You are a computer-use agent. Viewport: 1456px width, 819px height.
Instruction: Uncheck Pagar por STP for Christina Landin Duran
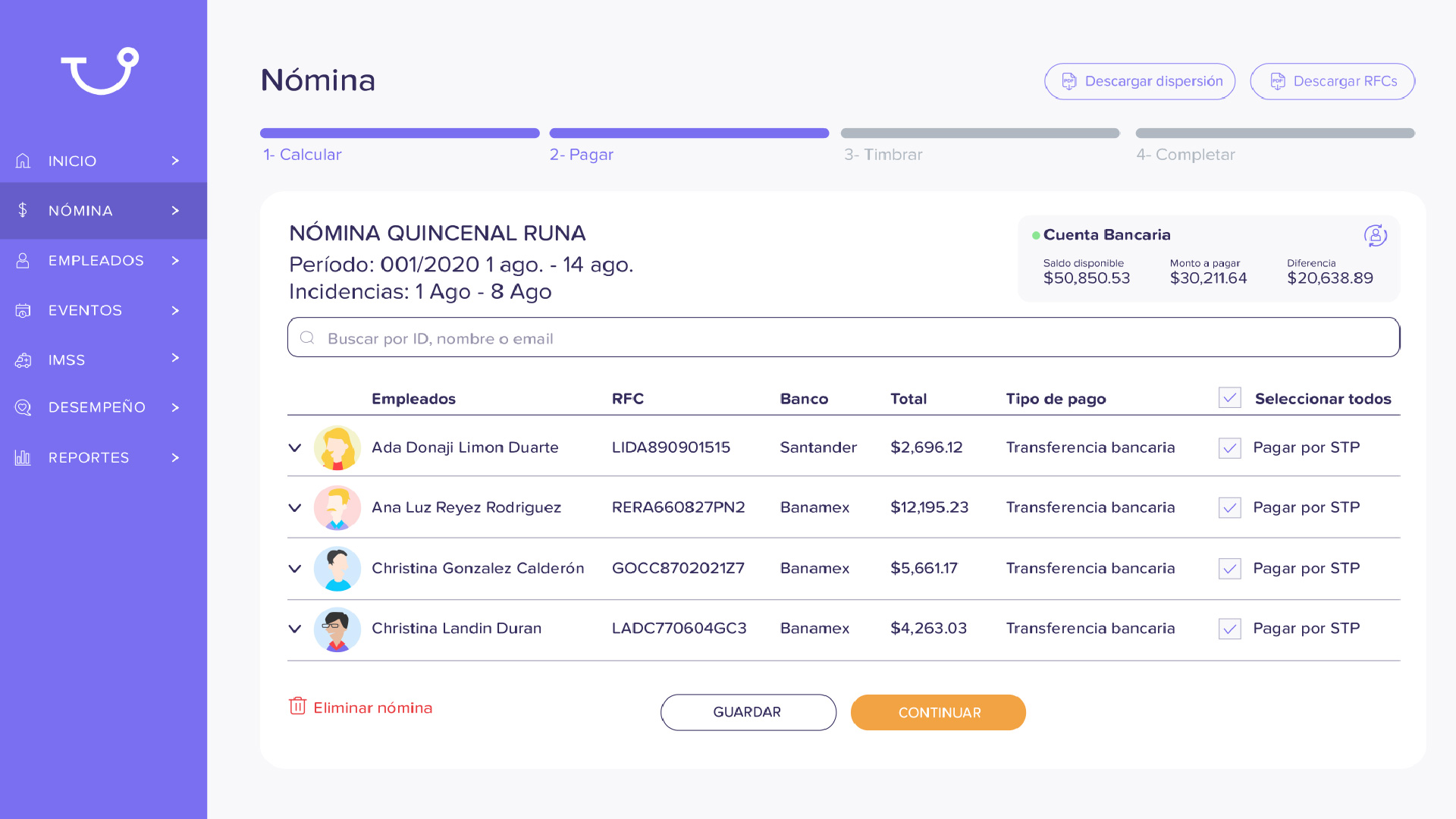point(1229,629)
